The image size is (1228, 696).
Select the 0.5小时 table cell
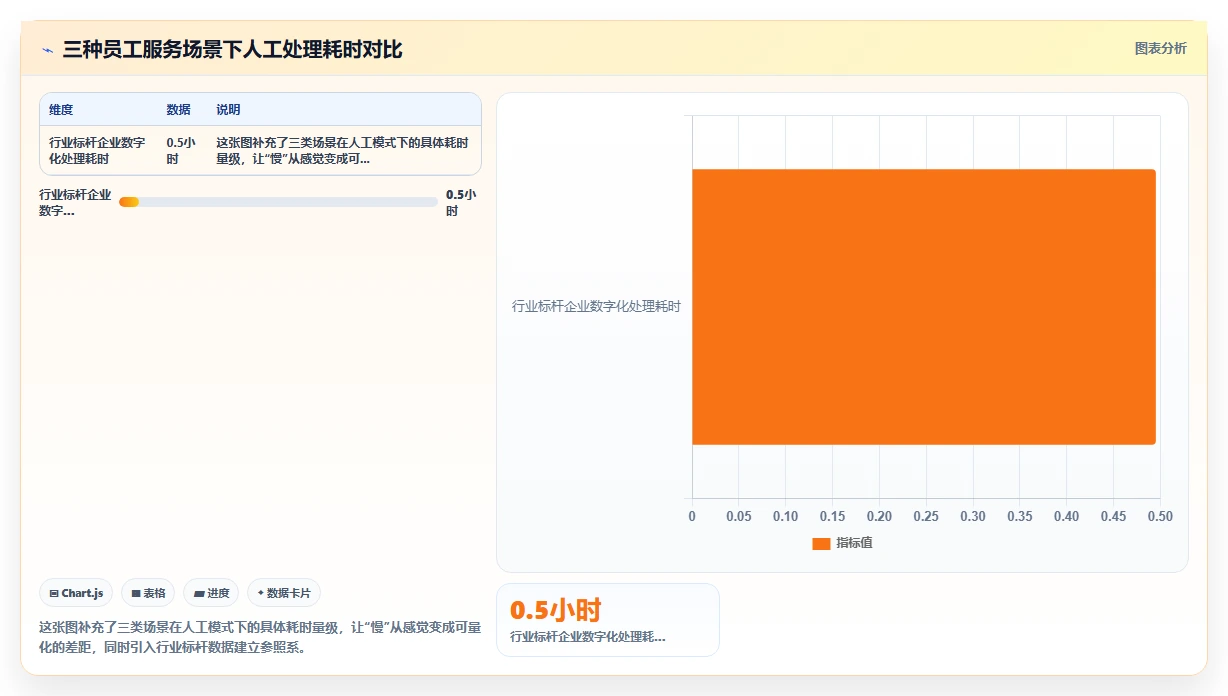[181, 150]
